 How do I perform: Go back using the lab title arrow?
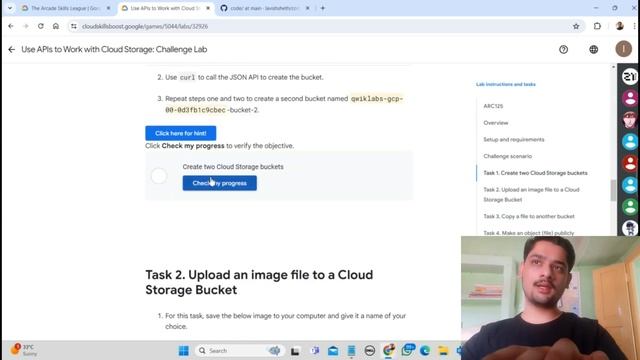11,49
